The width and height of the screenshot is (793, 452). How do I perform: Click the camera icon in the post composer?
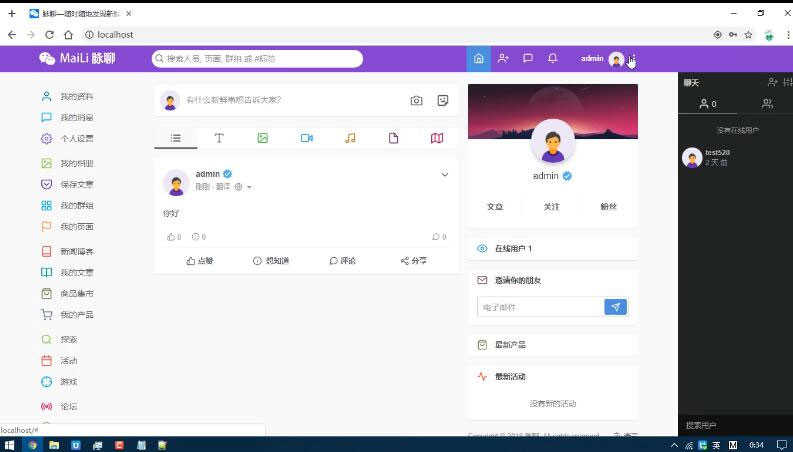pyautogui.click(x=416, y=100)
